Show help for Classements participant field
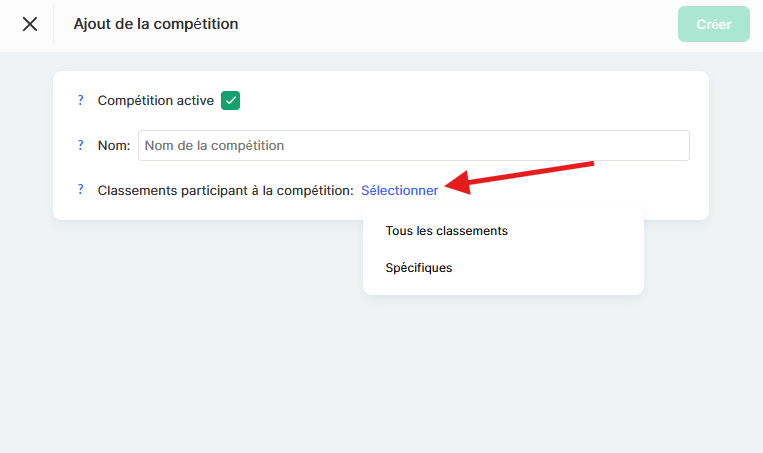763x453 pixels. coord(80,190)
